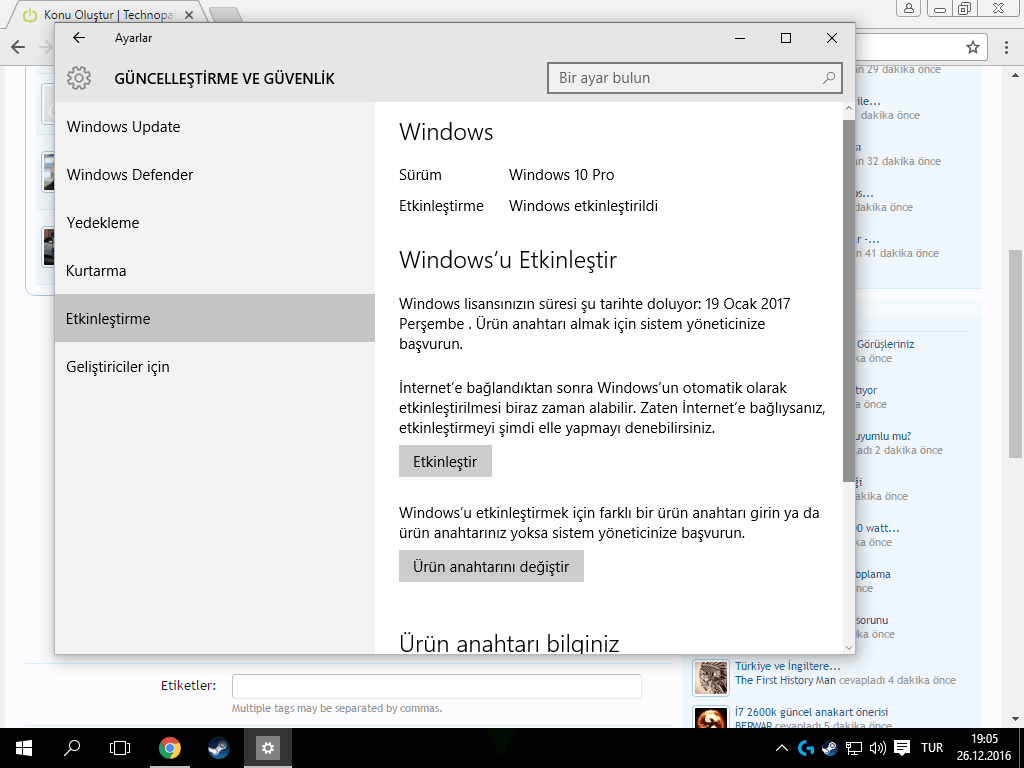Minimize the Ayarlar window
This screenshot has height=768, width=1024.
click(x=740, y=38)
